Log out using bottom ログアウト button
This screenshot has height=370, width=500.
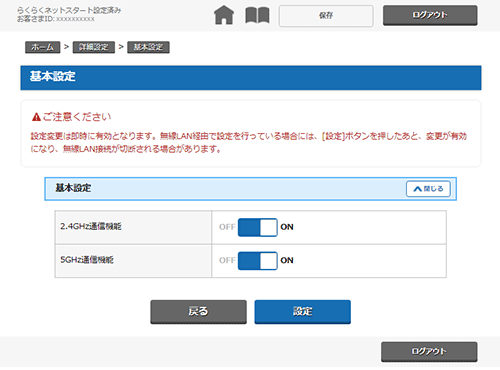click(x=429, y=352)
